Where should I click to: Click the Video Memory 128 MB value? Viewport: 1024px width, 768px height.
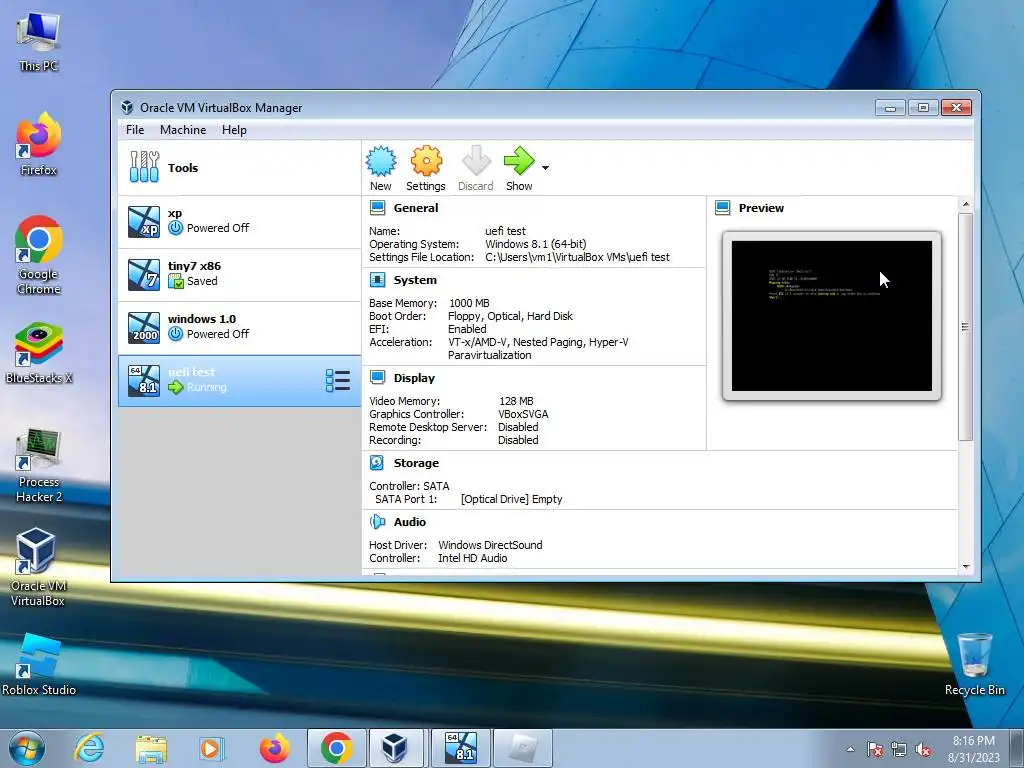(x=516, y=401)
